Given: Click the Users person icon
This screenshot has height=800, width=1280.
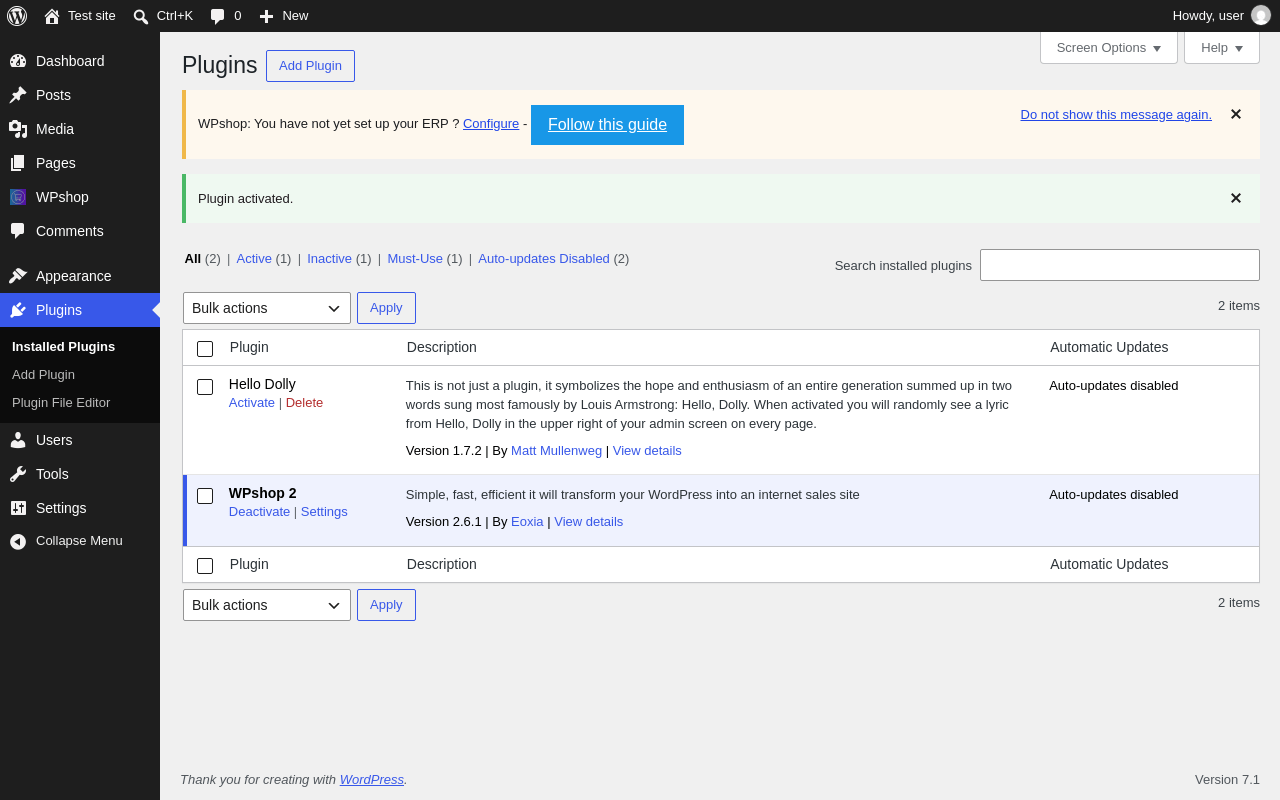Looking at the screenshot, I should 18,440.
